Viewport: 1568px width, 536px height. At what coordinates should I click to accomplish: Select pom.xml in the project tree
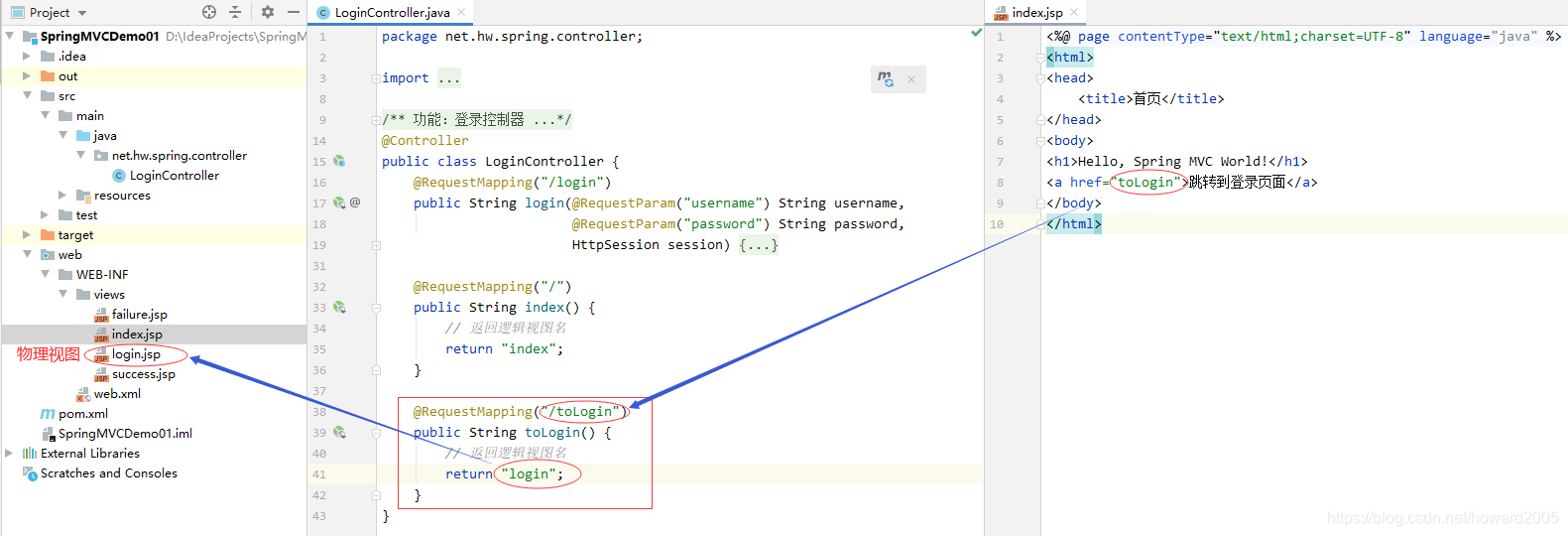click(x=83, y=414)
